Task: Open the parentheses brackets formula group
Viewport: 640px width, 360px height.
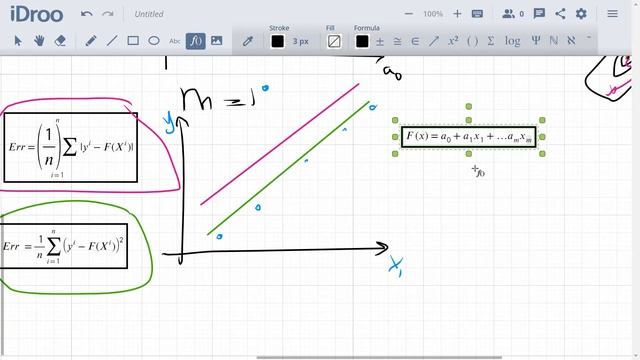Action: tap(472, 41)
